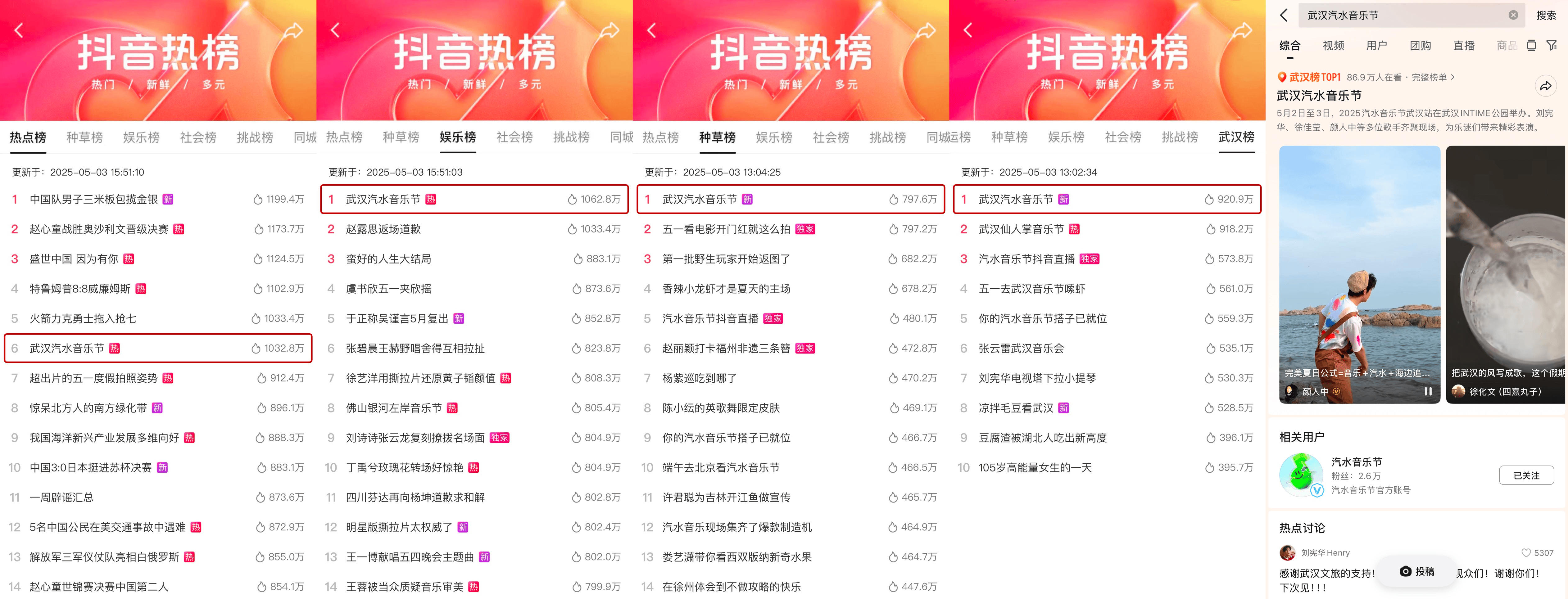Tap the 刘宪华Henry avatar in 热点讨论
The image size is (1568, 599).
tap(1287, 553)
